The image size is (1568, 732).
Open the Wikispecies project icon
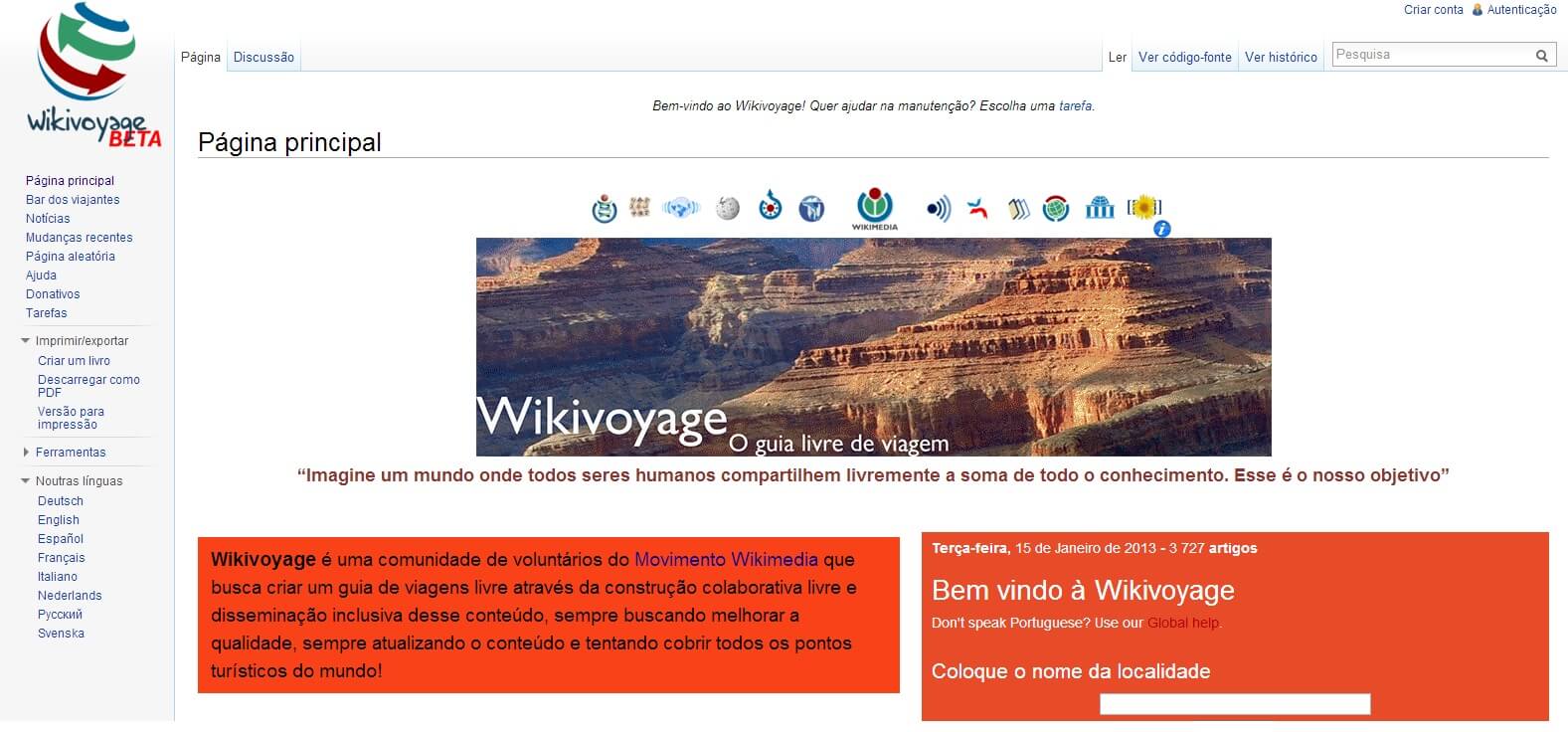pyautogui.click(x=605, y=209)
